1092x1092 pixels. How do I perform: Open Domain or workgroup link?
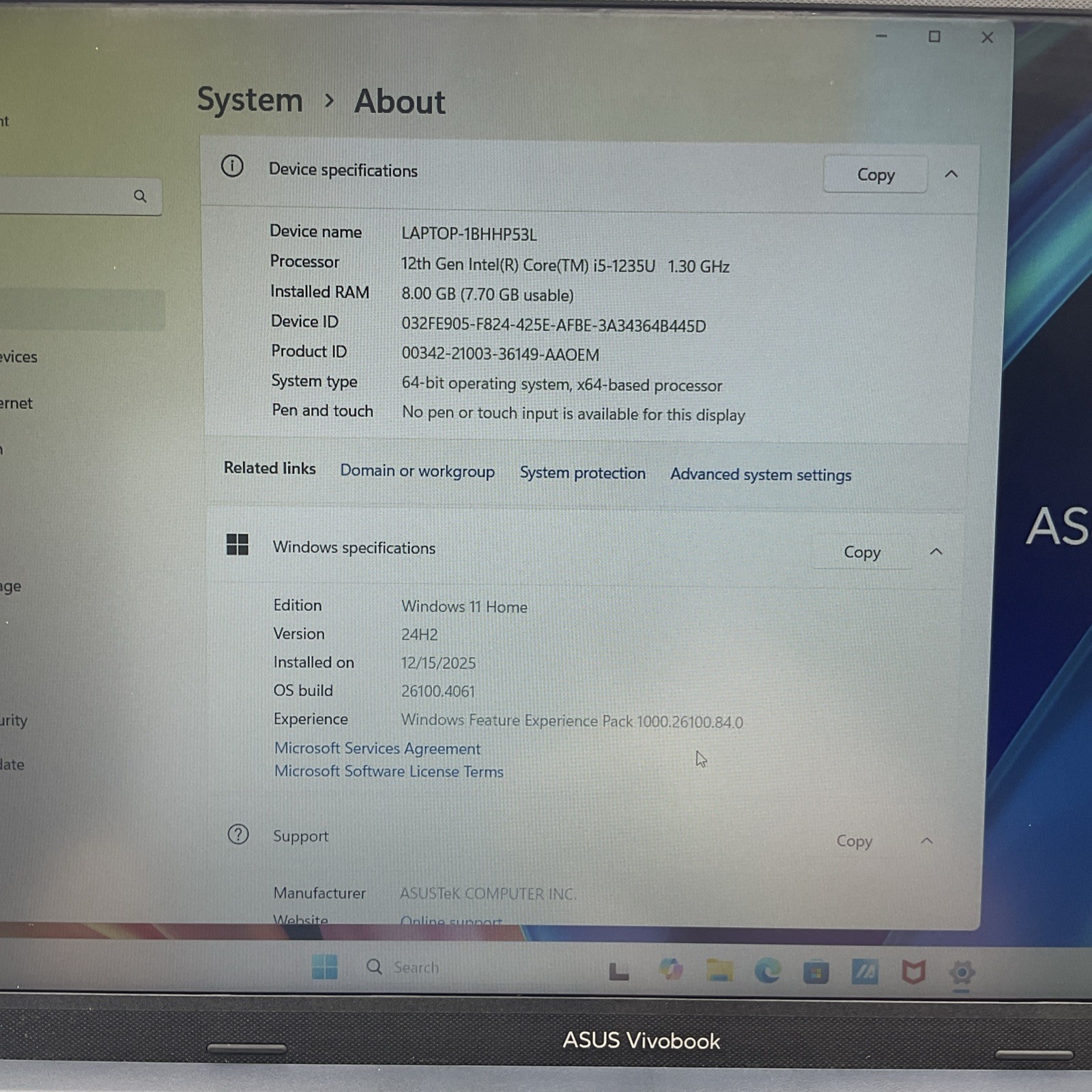click(418, 471)
